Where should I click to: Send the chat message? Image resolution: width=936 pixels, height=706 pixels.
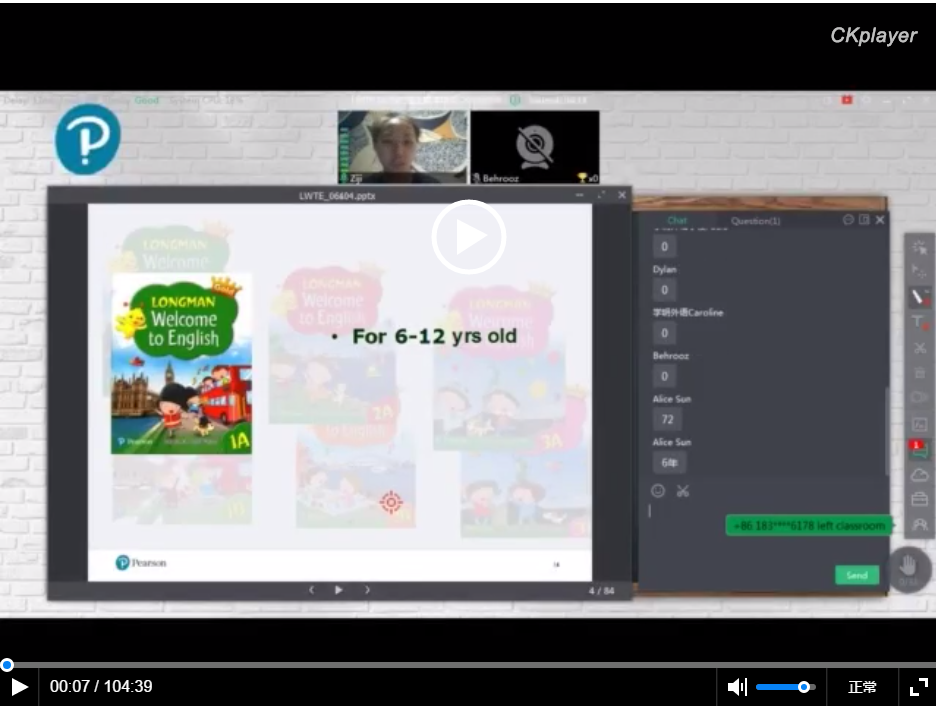tap(857, 575)
